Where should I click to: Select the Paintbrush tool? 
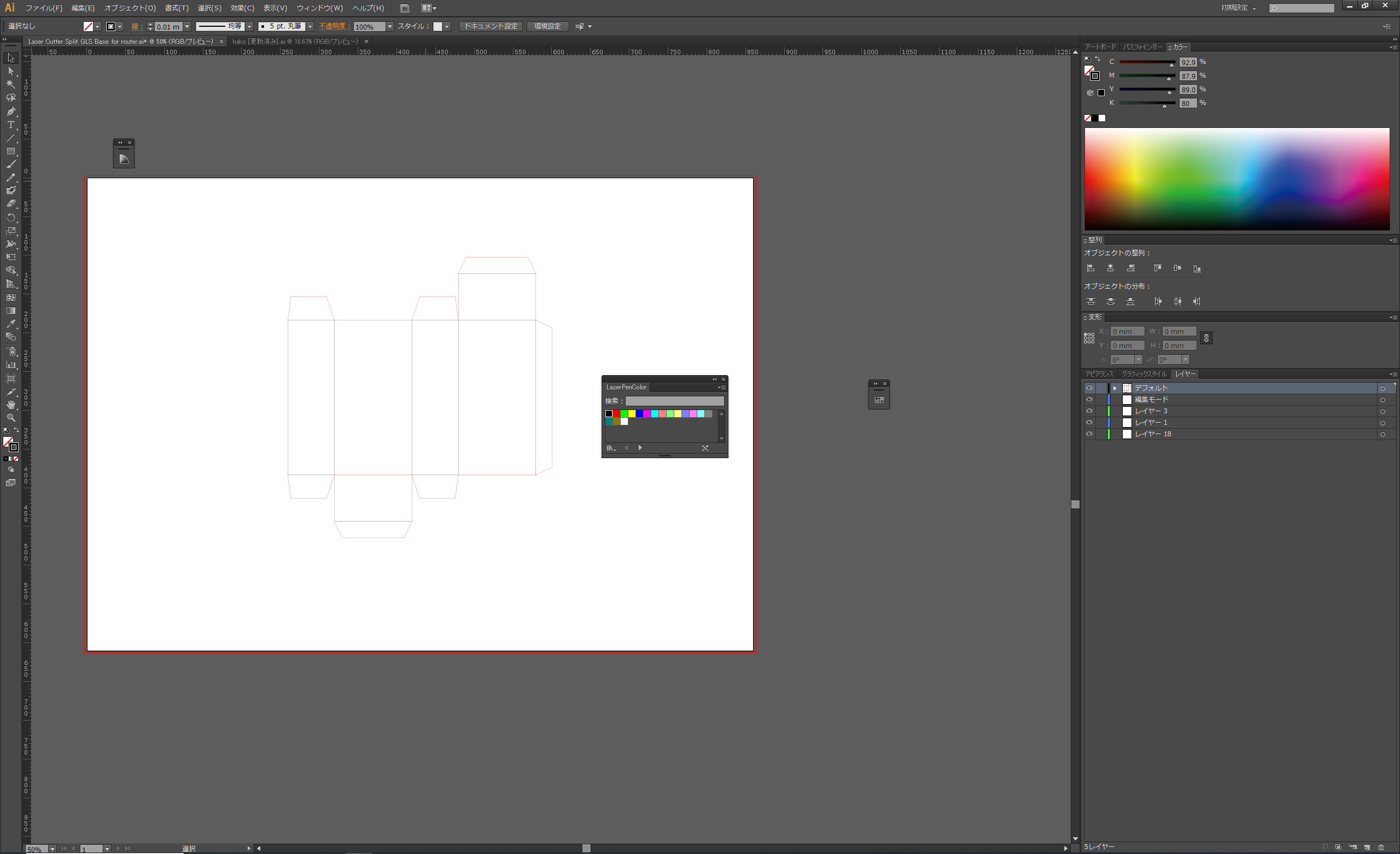tap(11, 164)
